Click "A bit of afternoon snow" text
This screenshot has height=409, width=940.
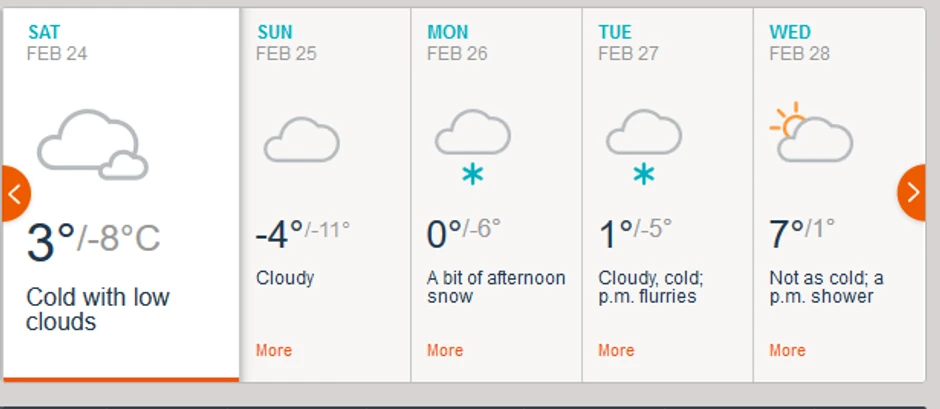pyautogui.click(x=496, y=286)
